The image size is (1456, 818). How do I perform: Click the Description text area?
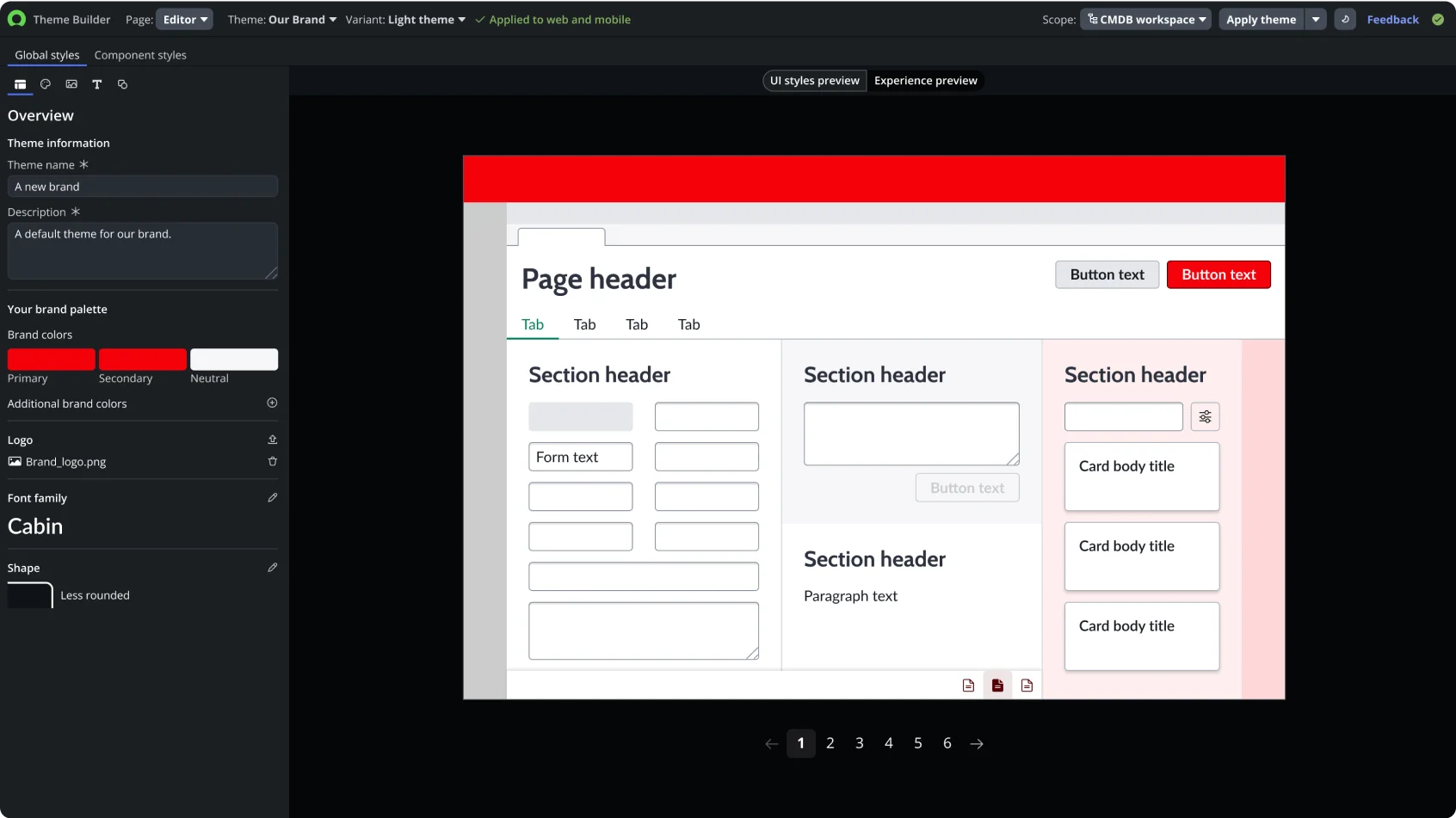[143, 251]
